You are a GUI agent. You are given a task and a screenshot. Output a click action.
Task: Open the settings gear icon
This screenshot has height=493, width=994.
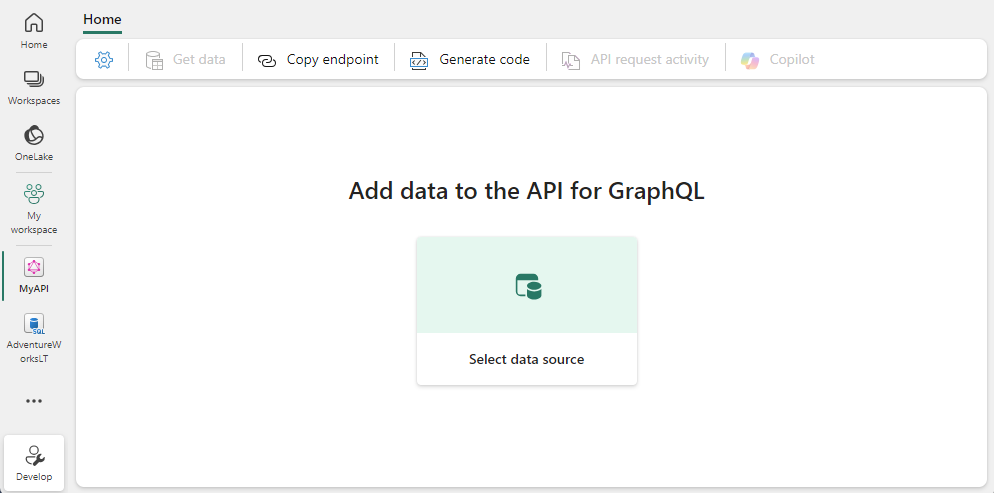coord(104,60)
